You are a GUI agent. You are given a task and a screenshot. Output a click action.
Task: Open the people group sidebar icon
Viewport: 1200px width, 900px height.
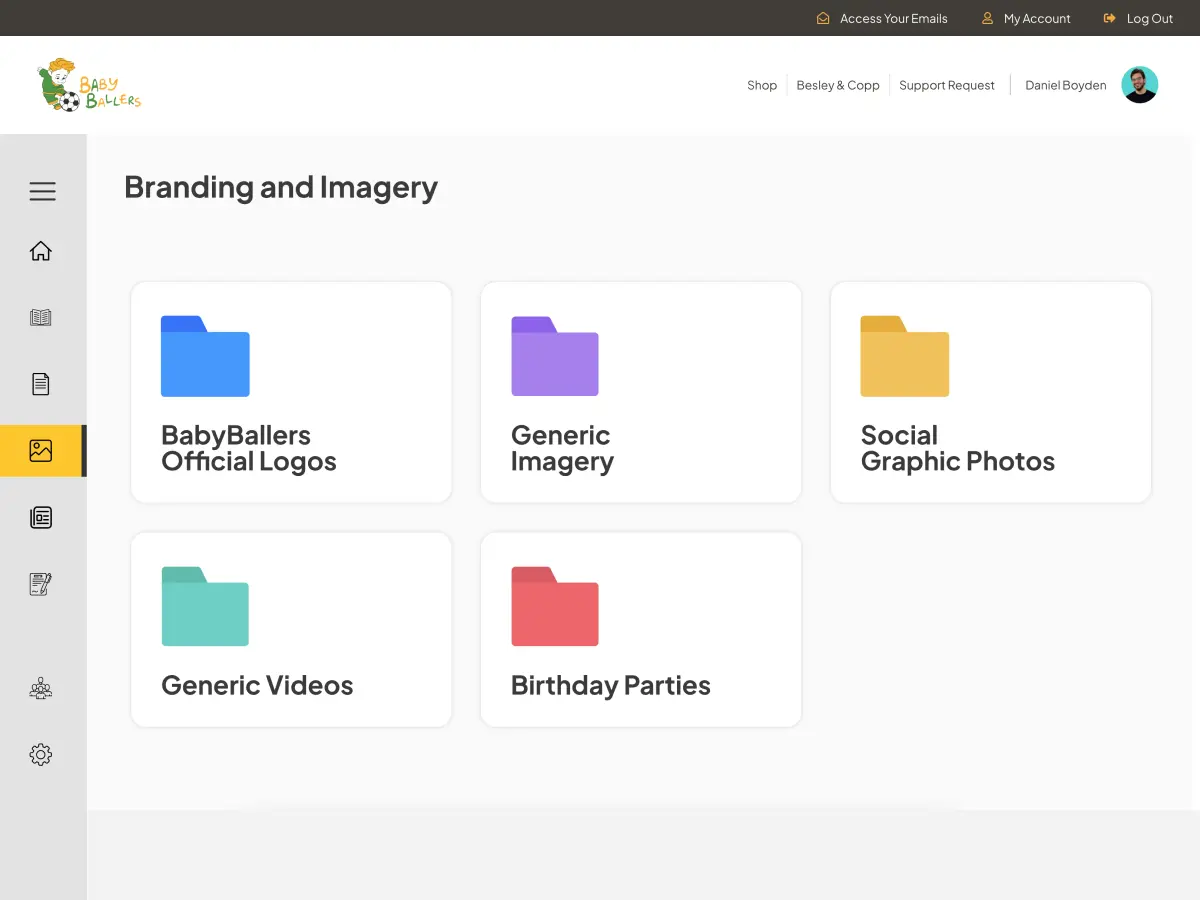[41, 688]
